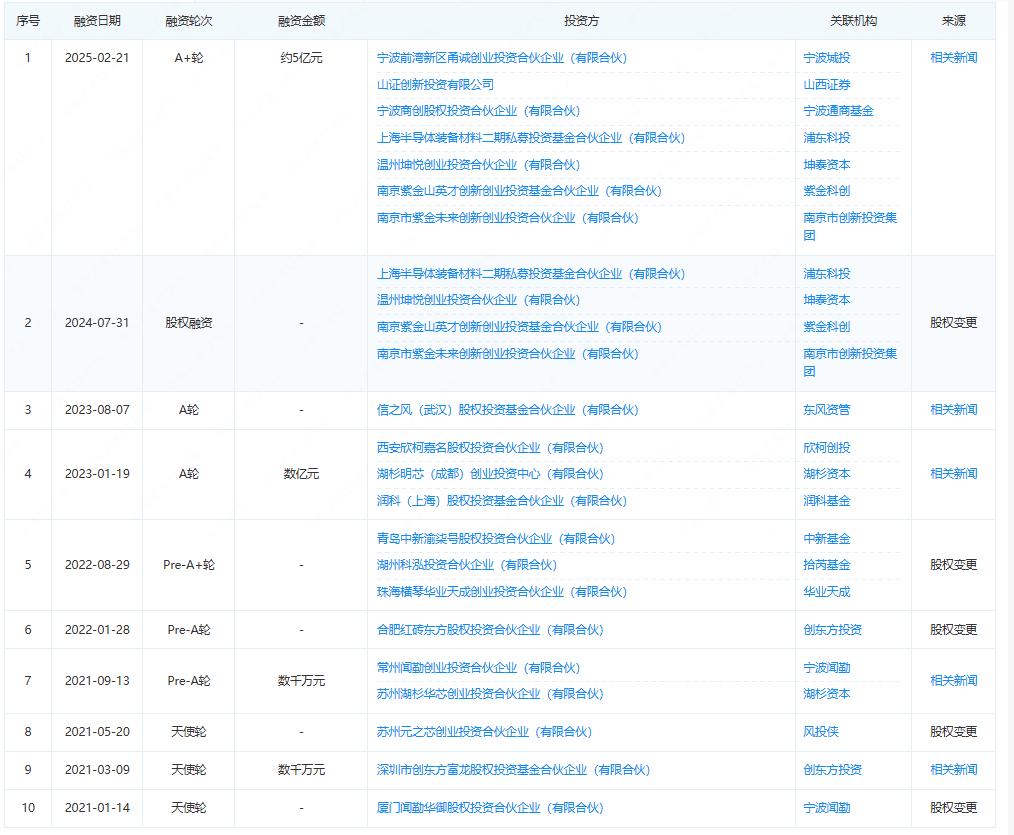
Task: Open affiliated institution 华业天成
Action: click(826, 592)
